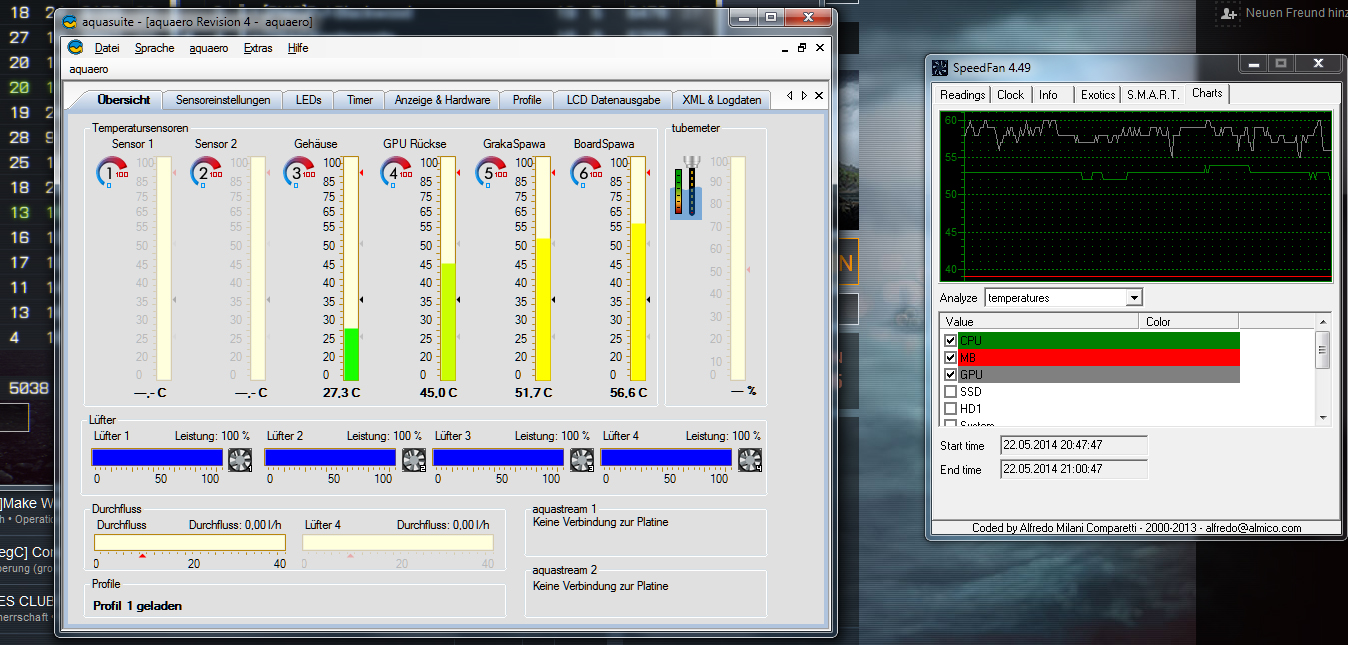Click the aquasuite menu bar logo icon
1348x645 pixels.
point(75,48)
